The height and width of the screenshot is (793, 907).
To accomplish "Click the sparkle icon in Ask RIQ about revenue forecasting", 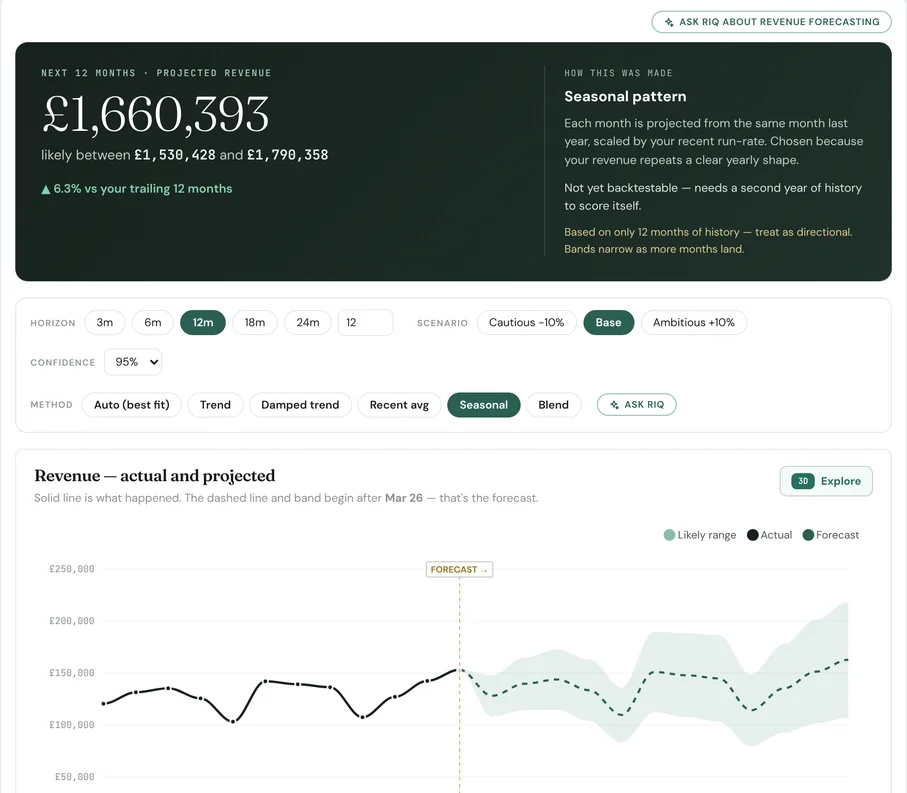I will point(669,22).
